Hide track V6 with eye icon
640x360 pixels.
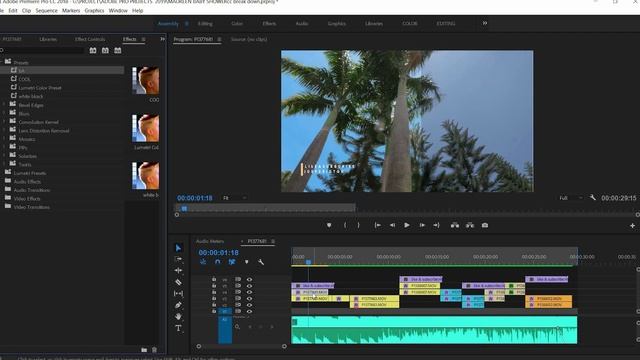[x=249, y=280]
